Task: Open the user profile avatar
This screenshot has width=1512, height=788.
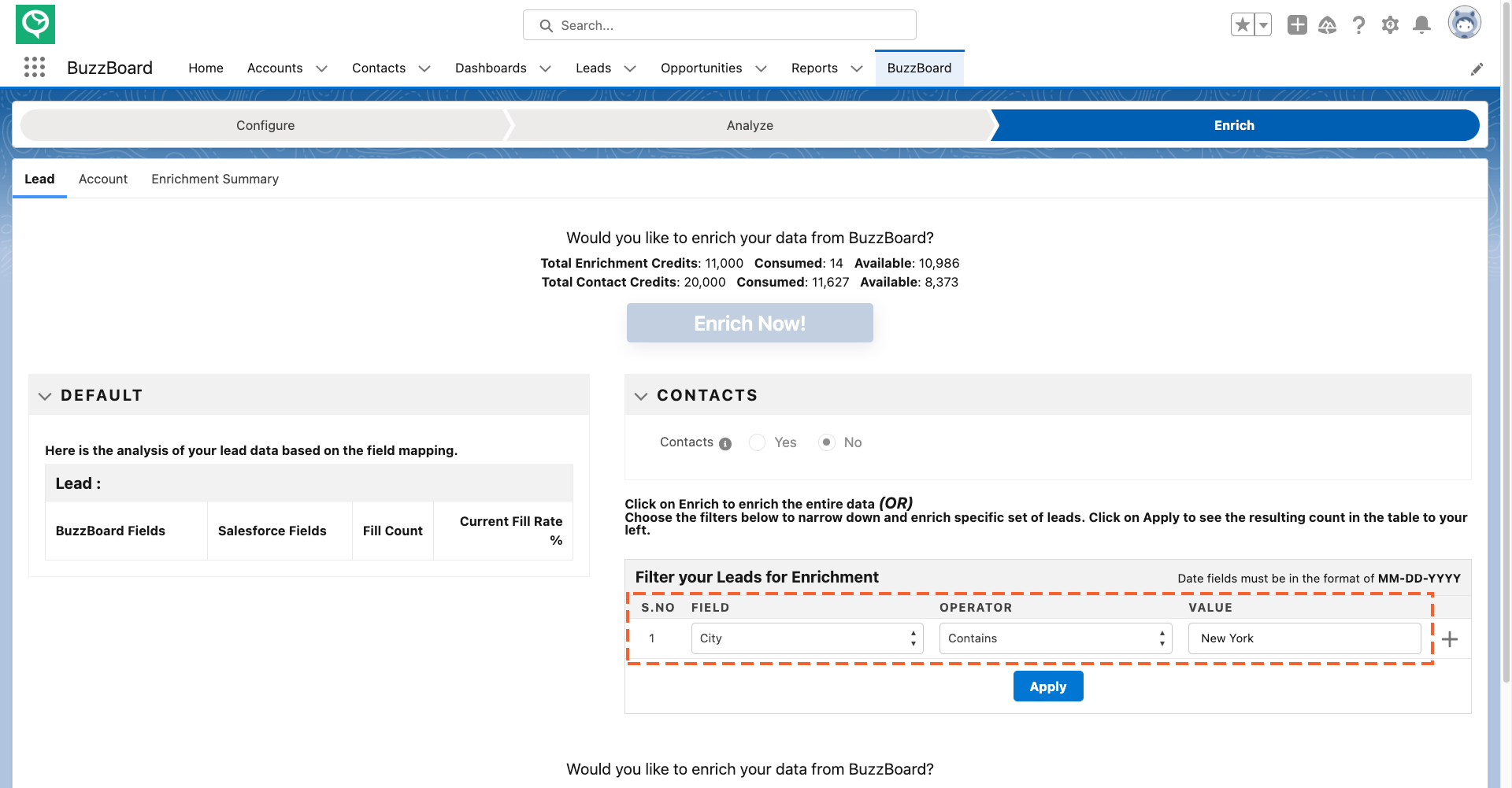Action: [1465, 23]
